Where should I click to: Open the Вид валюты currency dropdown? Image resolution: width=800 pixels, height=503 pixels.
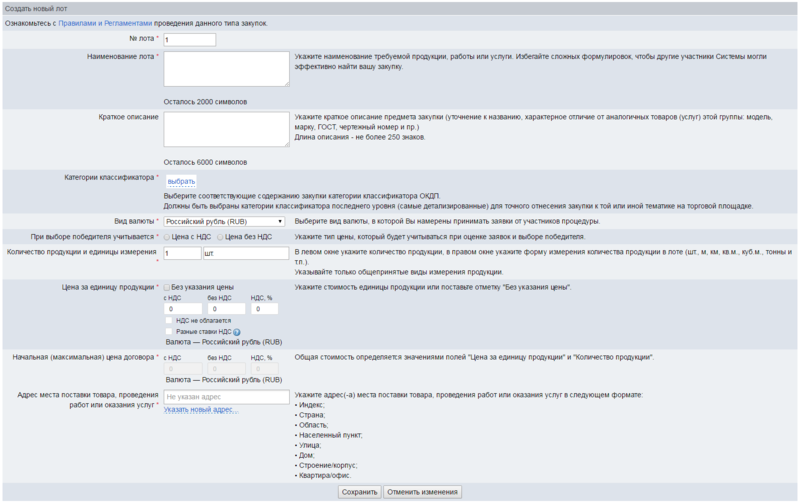coord(224,220)
